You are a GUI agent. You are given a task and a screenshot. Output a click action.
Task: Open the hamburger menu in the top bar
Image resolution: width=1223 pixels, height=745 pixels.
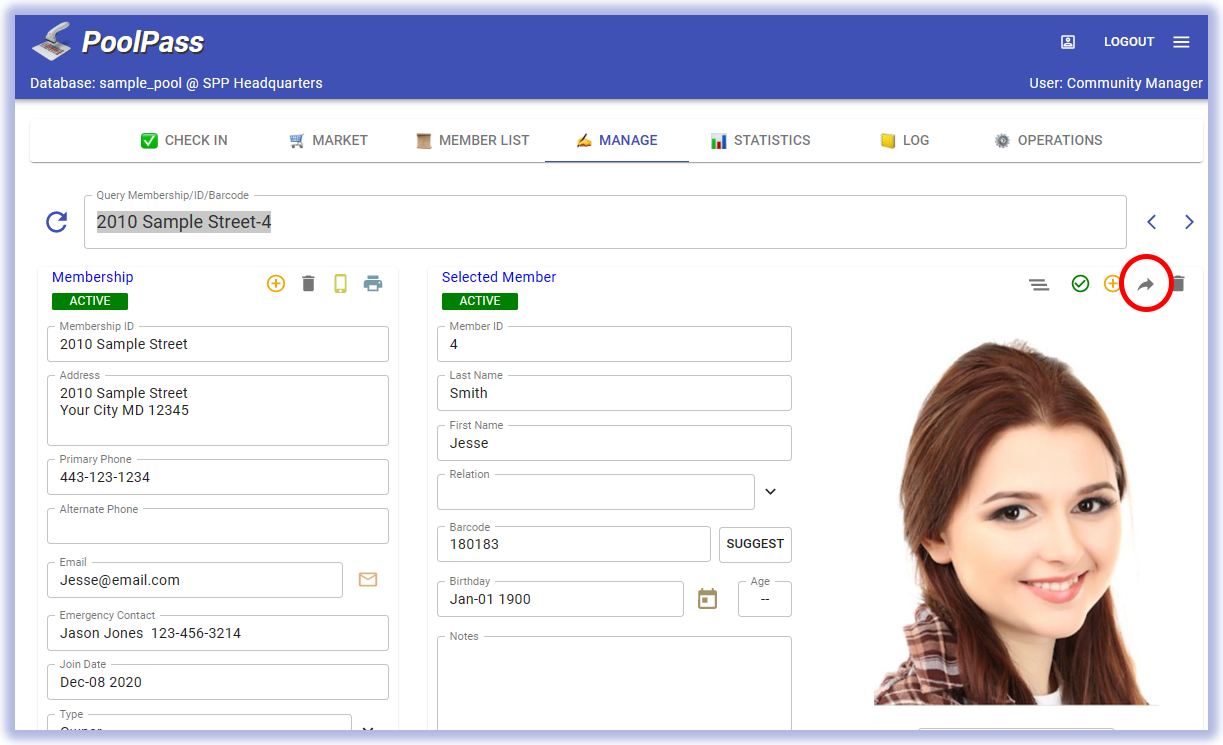(1181, 42)
